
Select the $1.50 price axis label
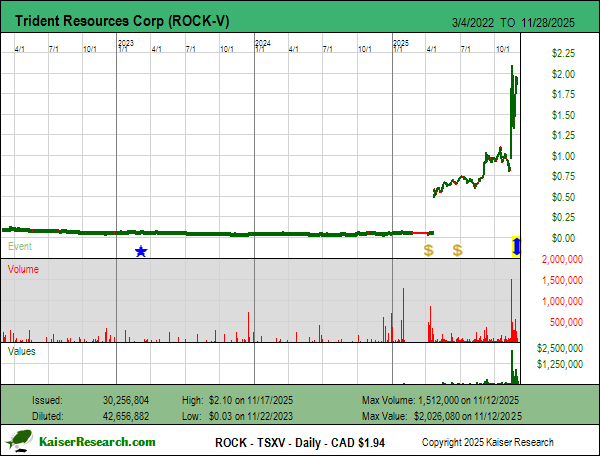(563, 115)
